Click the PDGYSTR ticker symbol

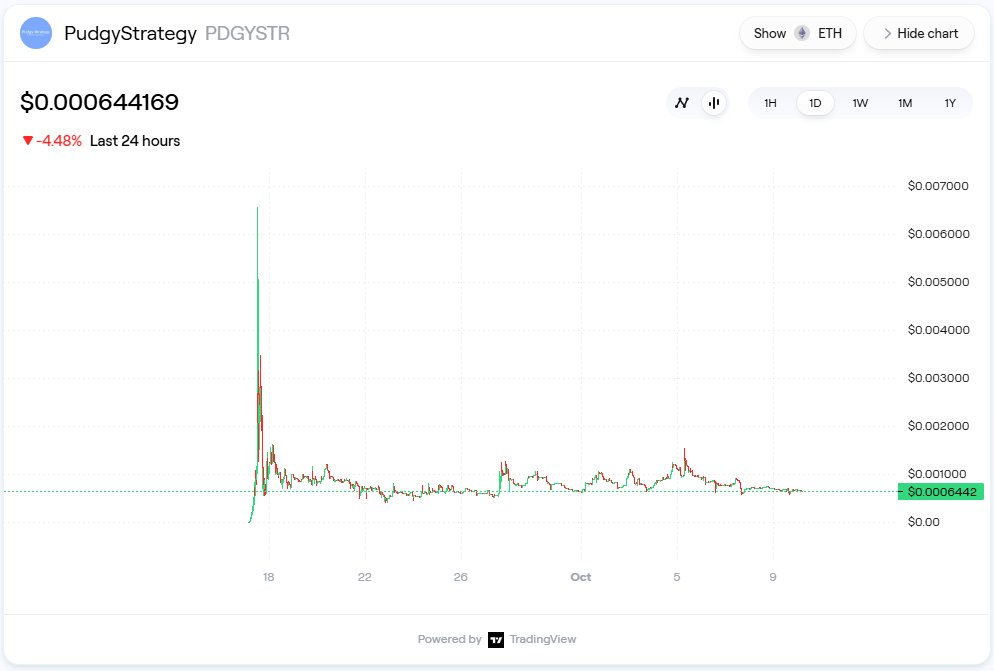pos(247,34)
